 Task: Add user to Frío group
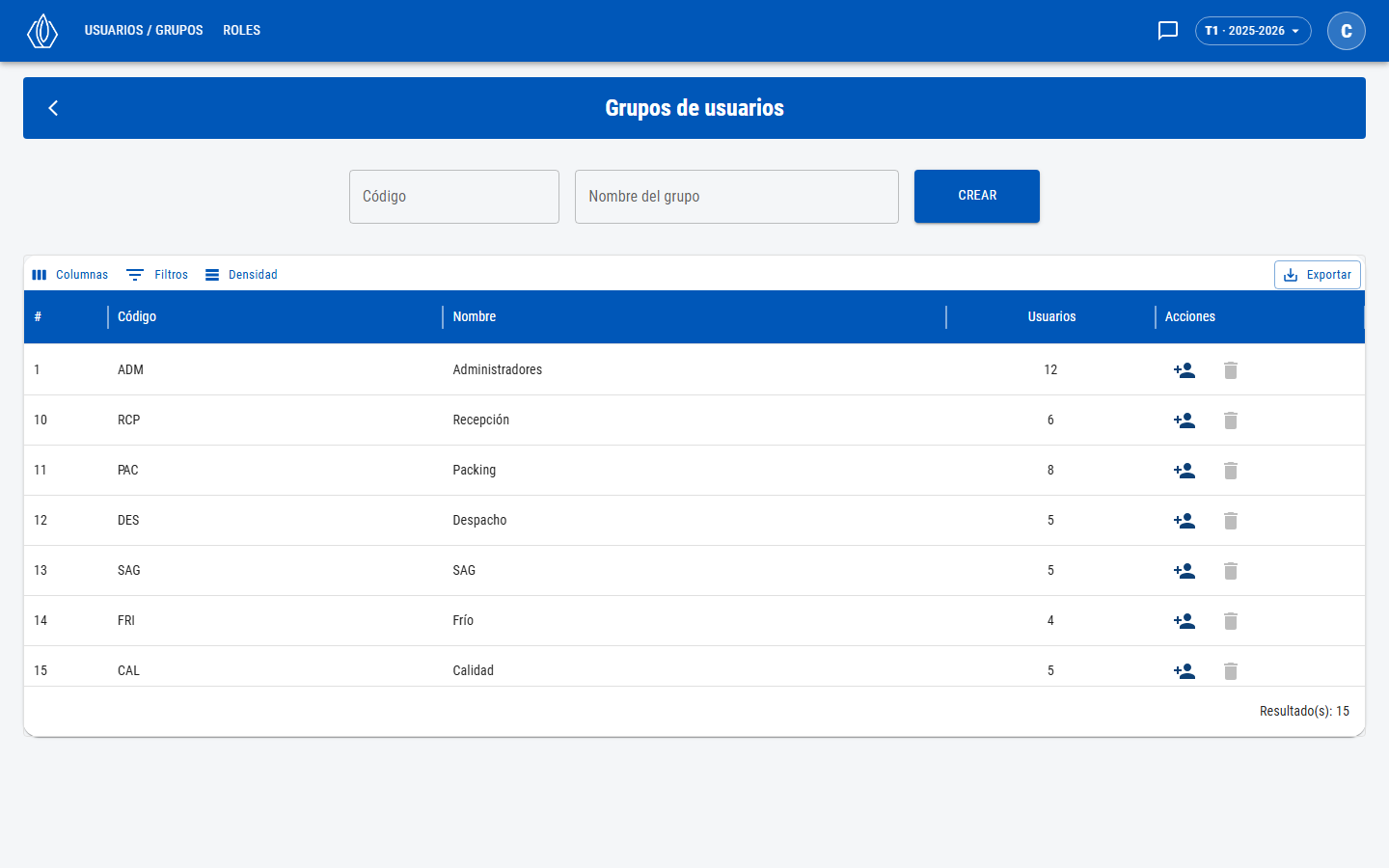(x=1185, y=621)
